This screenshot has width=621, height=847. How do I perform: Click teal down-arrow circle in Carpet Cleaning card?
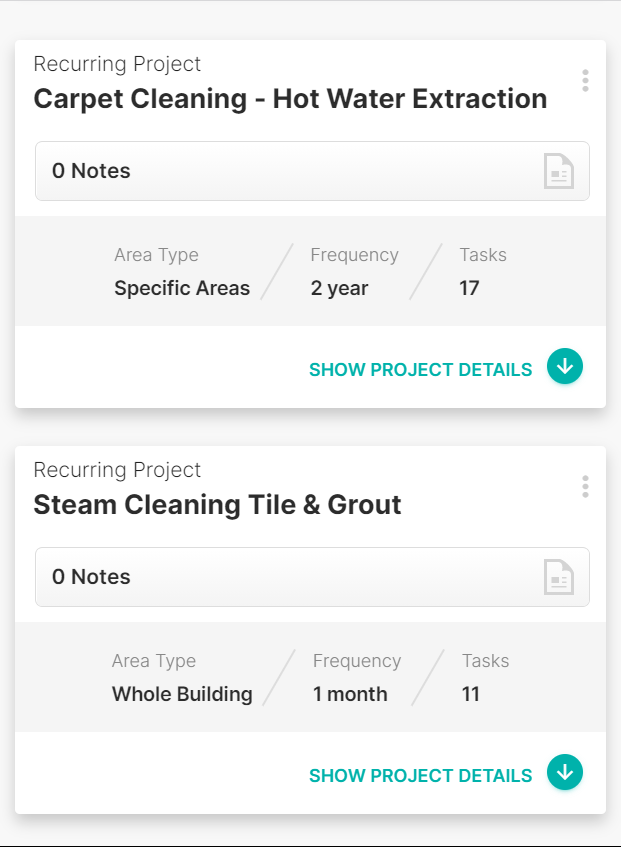click(565, 367)
